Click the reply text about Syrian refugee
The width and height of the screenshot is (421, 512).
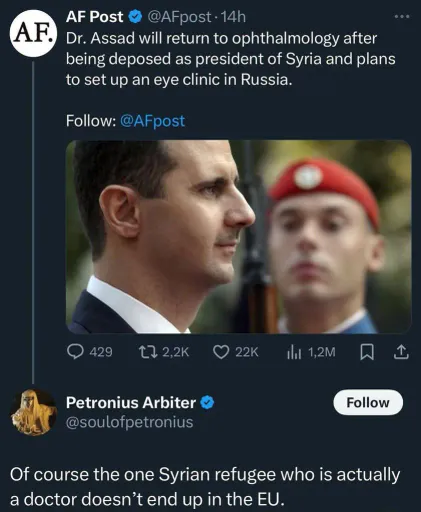205,487
